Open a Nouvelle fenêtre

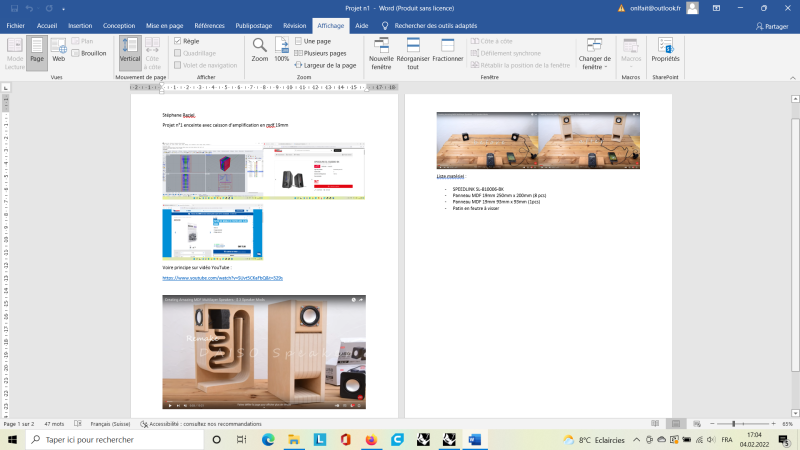click(381, 46)
